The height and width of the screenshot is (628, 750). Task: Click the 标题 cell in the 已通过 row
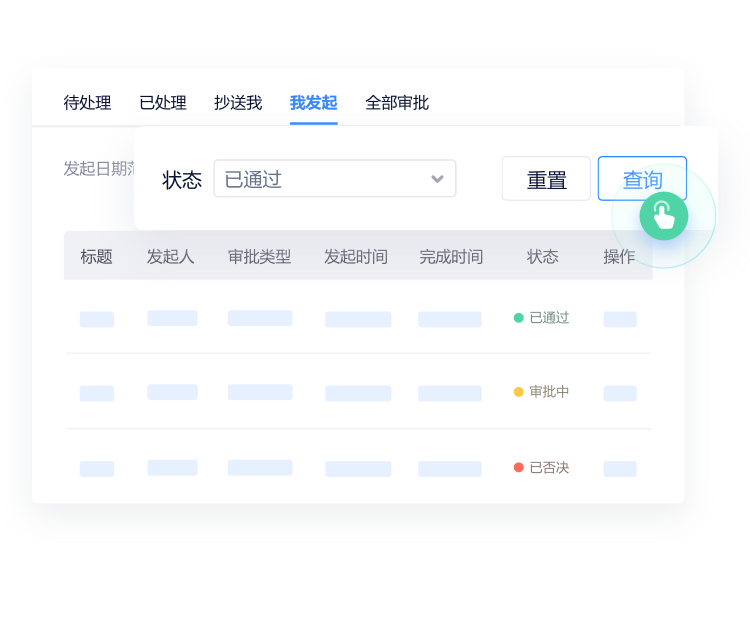coord(97,320)
